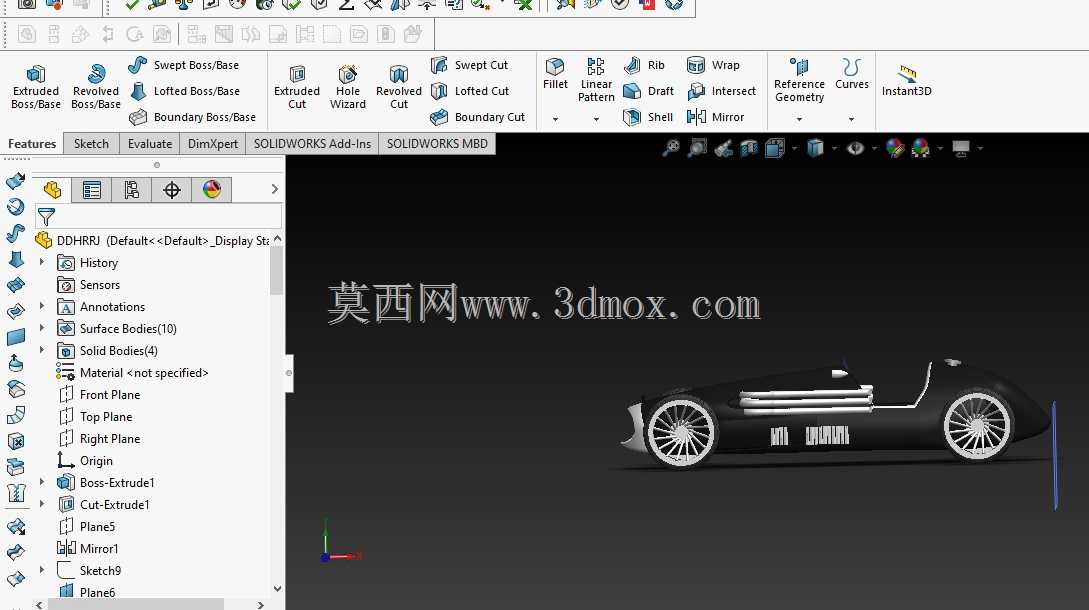Image resolution: width=1089 pixels, height=610 pixels.
Task: Expand the History folder
Action: (x=42, y=262)
